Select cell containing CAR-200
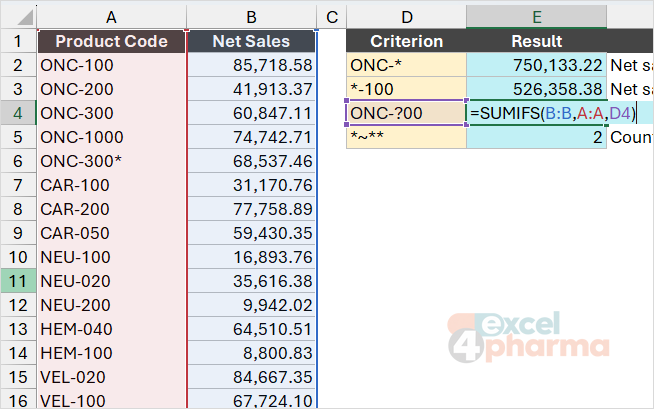This screenshot has width=654, height=409. (111, 209)
